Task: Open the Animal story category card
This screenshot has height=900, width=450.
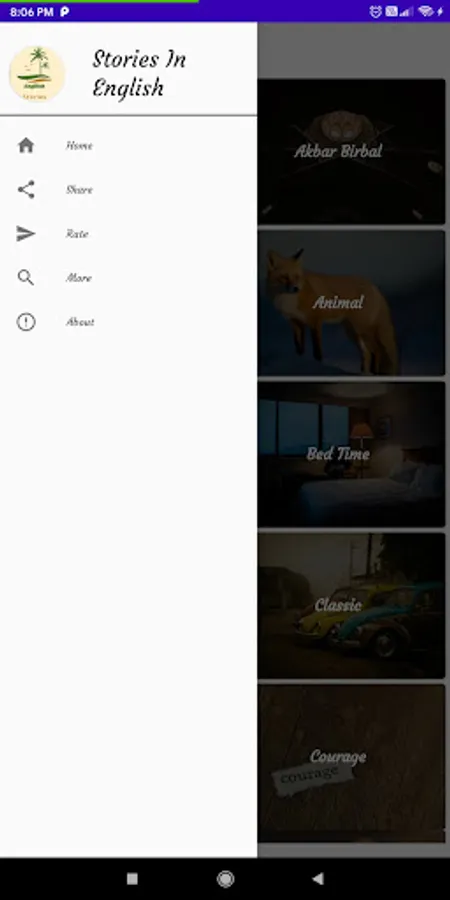Action: 351,303
